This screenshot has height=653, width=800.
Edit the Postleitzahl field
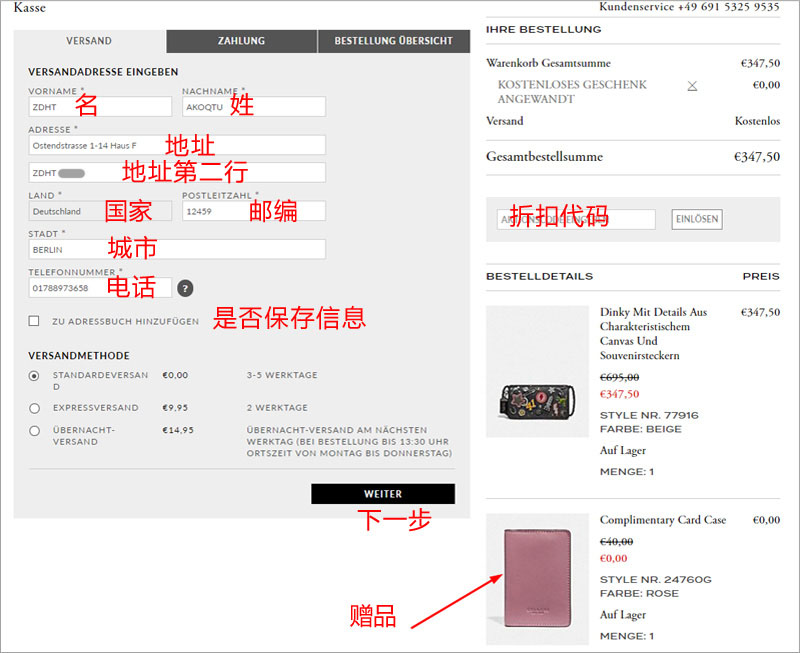[x=254, y=211]
